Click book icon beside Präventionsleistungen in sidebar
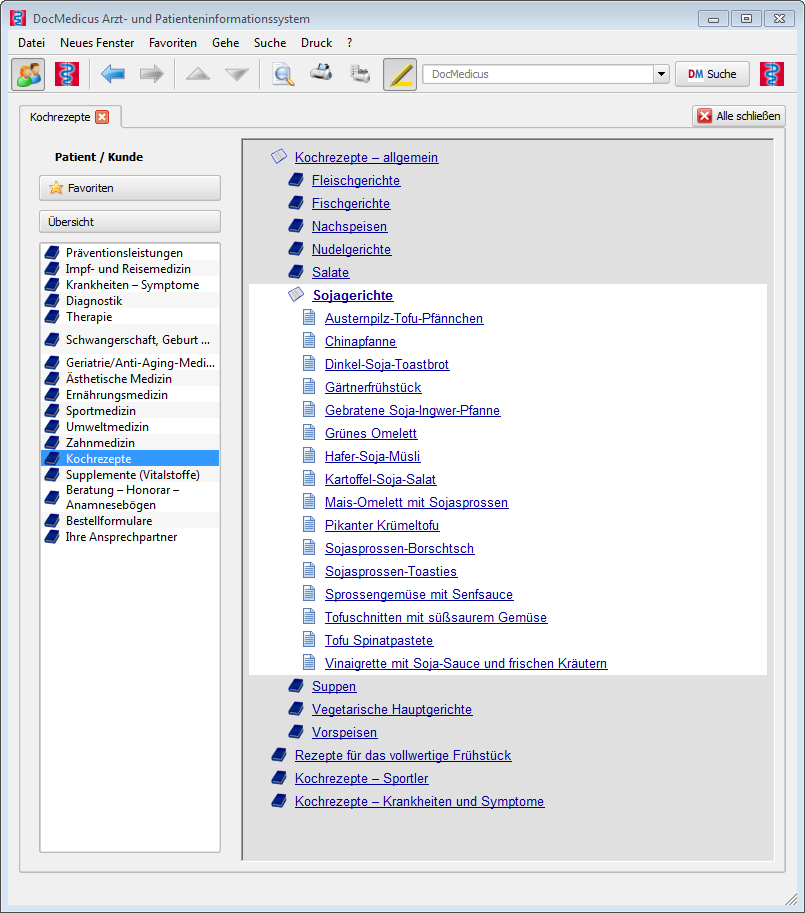 tap(52, 252)
